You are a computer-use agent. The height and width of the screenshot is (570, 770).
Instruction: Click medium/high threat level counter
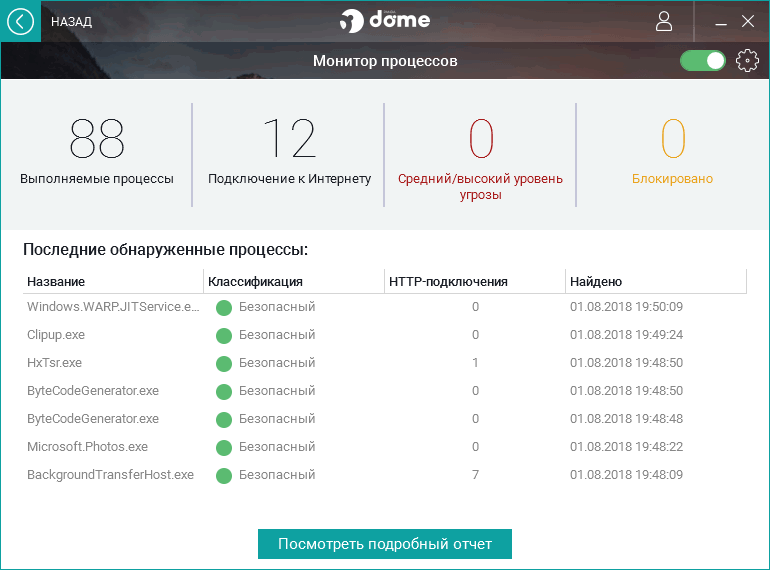480,160
